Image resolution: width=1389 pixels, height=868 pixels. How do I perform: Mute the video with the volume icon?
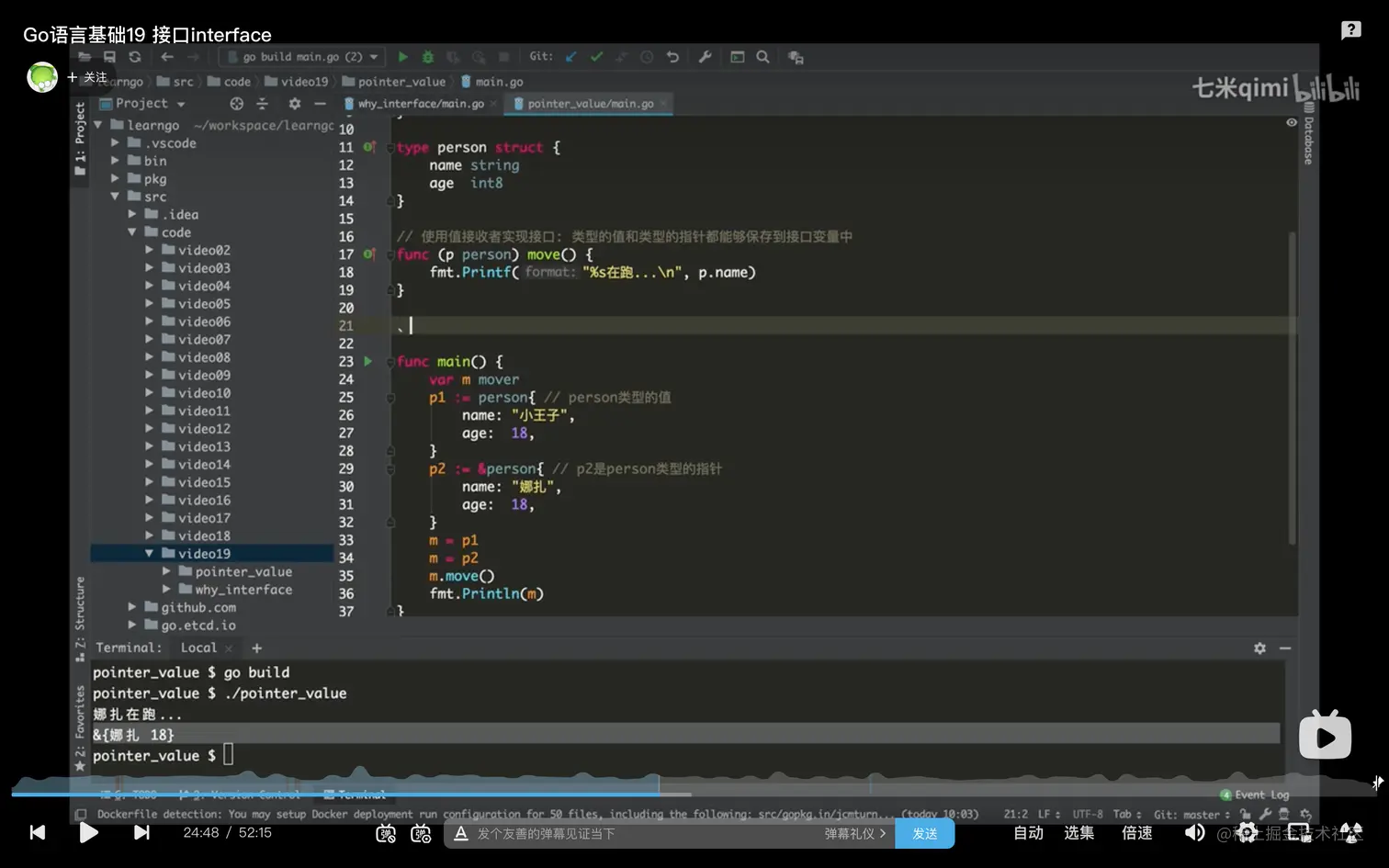[x=1194, y=833]
